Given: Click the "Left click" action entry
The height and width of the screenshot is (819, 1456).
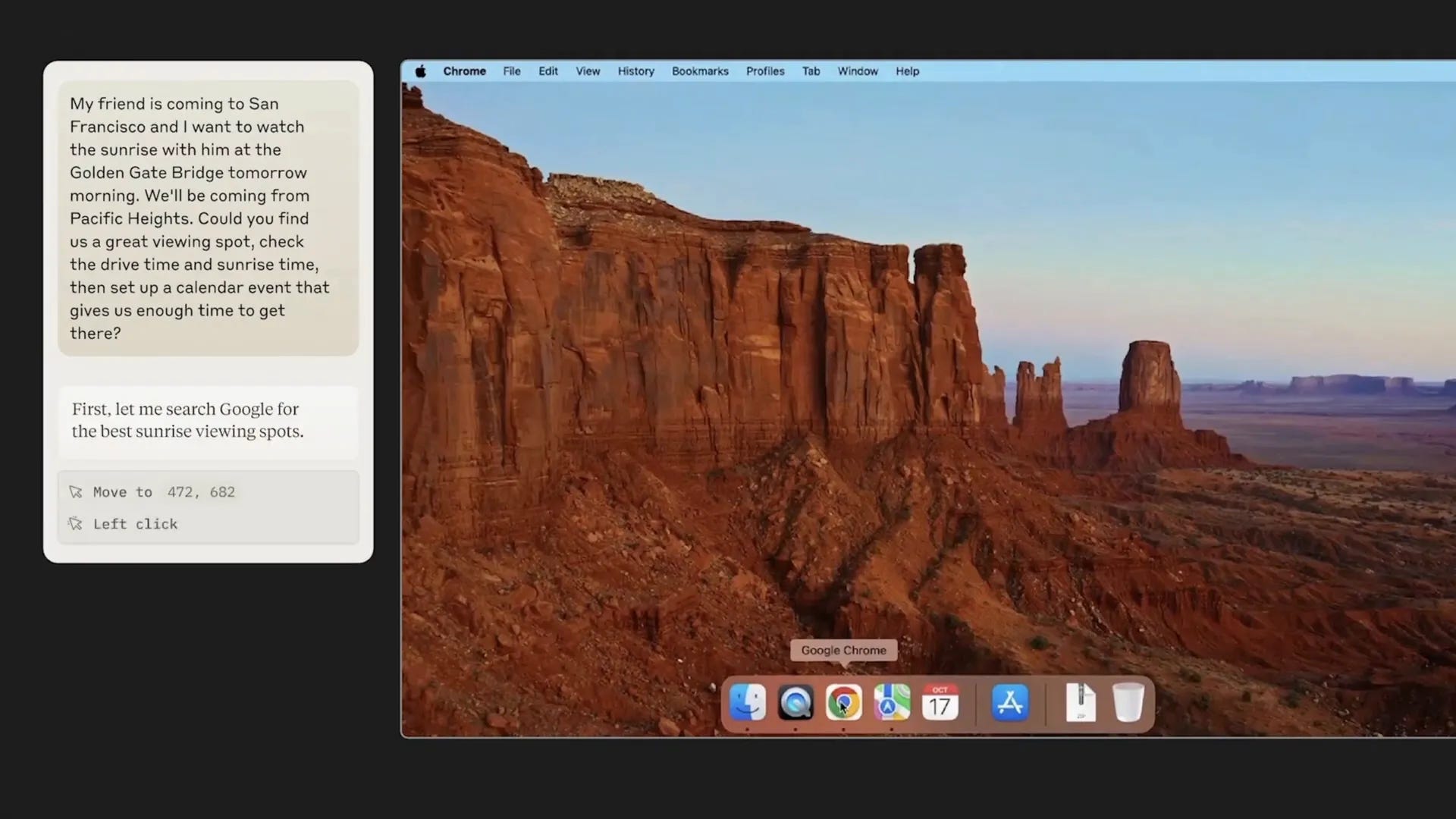Looking at the screenshot, I should coord(135,524).
